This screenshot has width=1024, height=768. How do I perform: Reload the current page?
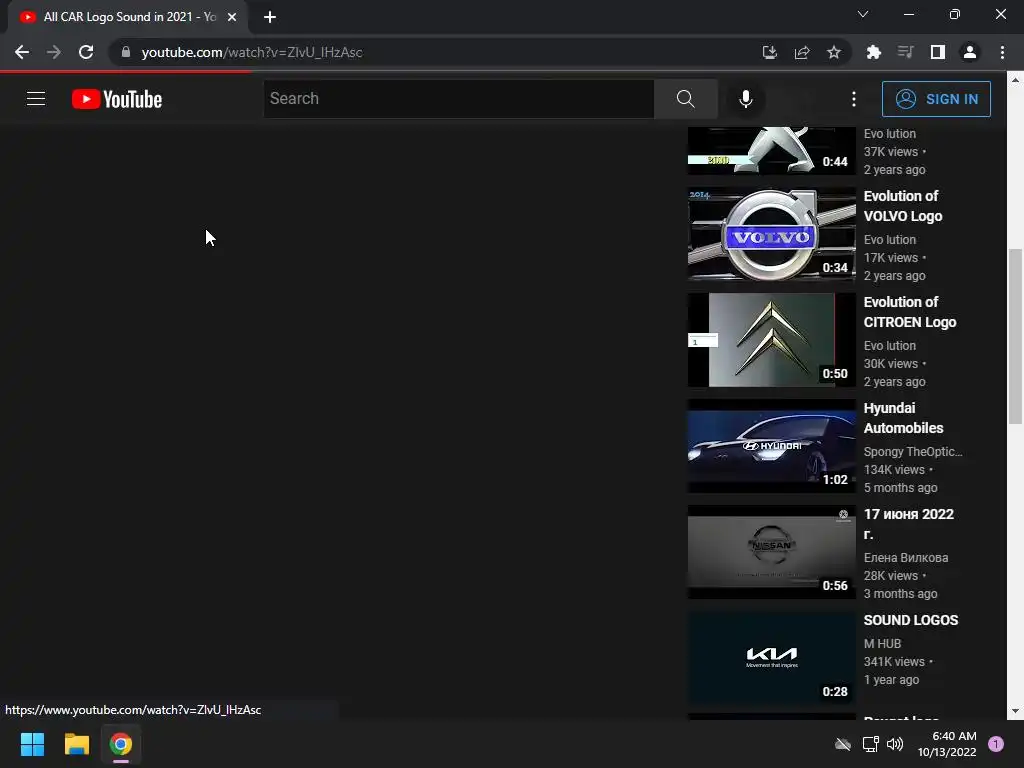[86, 52]
